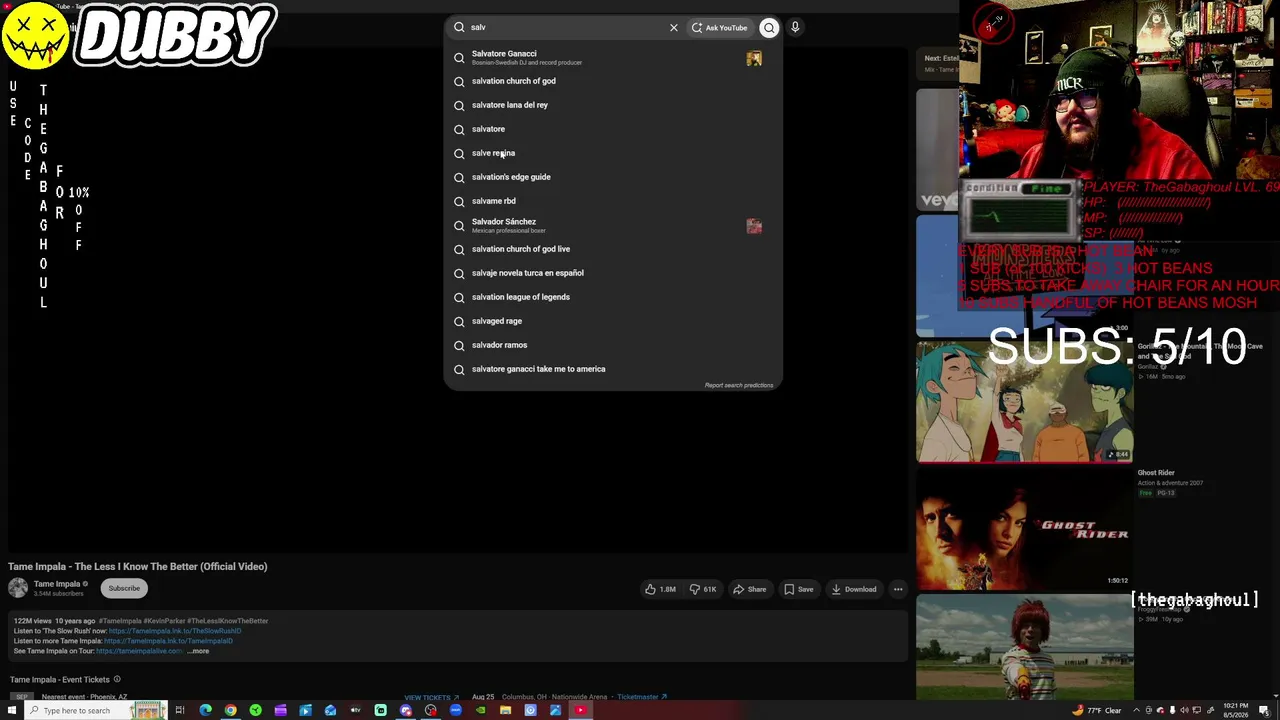Viewport: 1280px width, 720px height.
Task: Open the taskbar clock showing 10:21 PM
Action: (x=1235, y=710)
